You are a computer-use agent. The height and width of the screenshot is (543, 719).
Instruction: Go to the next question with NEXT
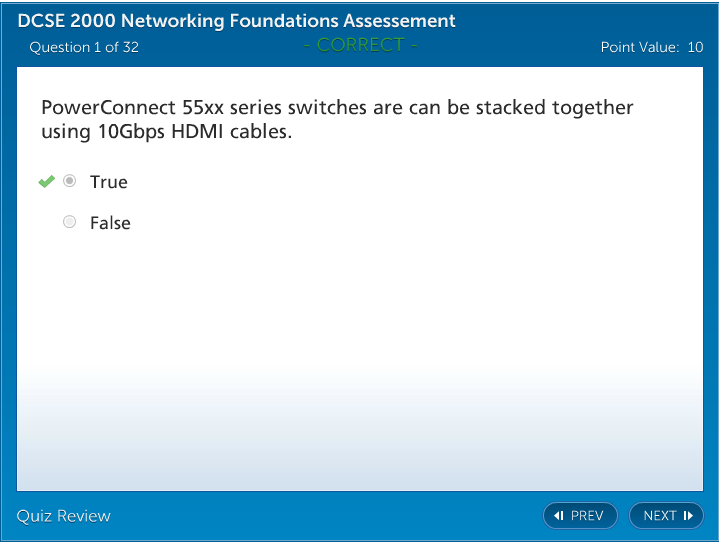(x=666, y=516)
